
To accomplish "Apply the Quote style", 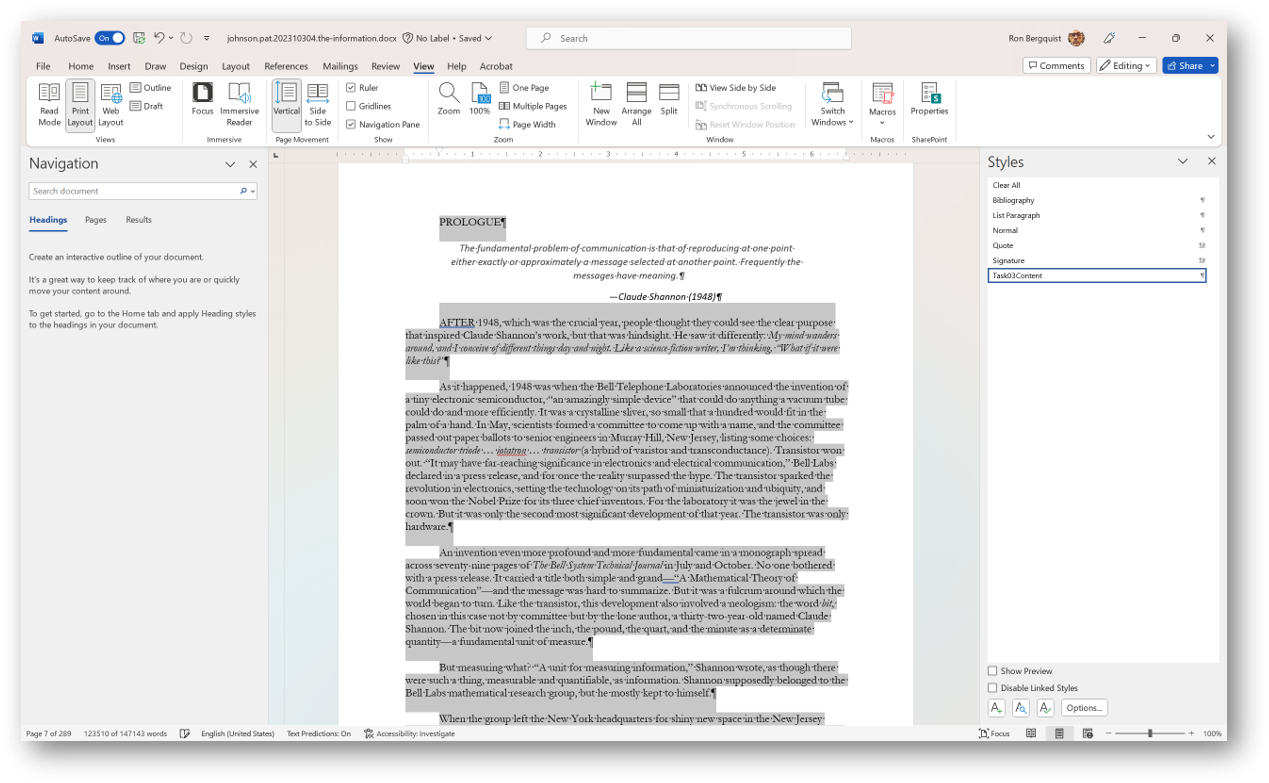I will [1003, 245].
